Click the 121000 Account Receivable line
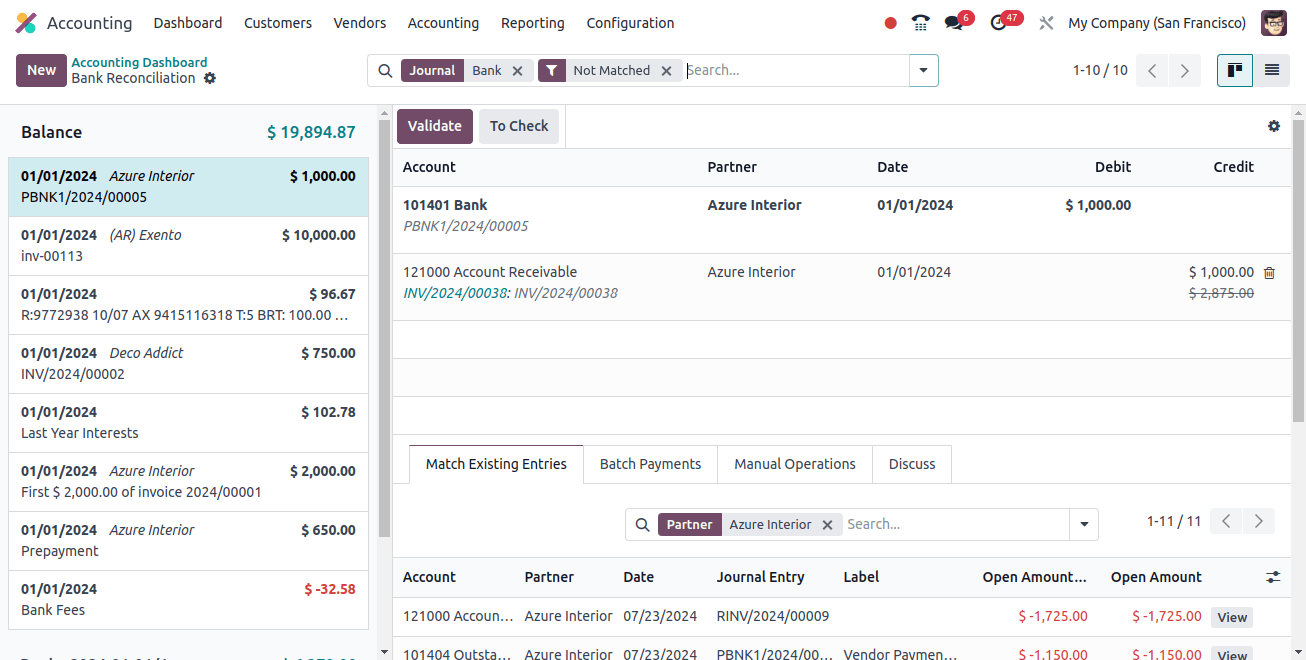Screen dimensions: 1306x660 click(842, 287)
